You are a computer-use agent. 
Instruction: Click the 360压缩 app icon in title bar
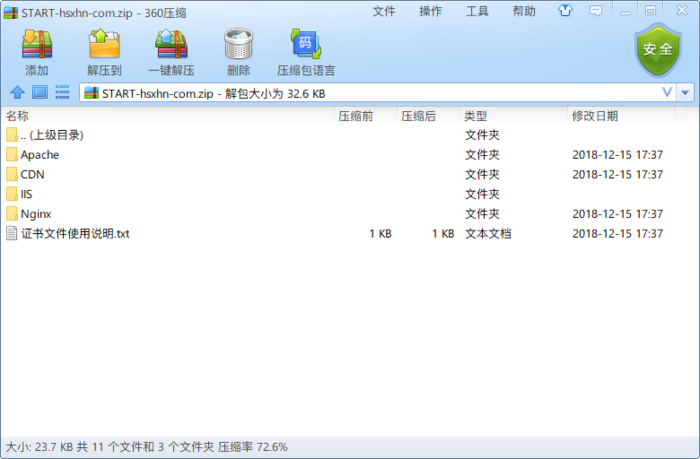point(11,13)
